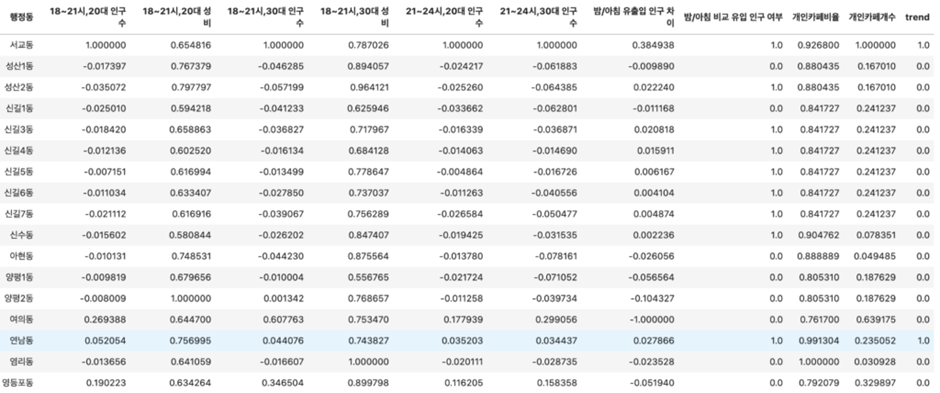Click the -1.000000 cell in 여의동 row
The width and height of the screenshot is (940, 393).
(653, 319)
